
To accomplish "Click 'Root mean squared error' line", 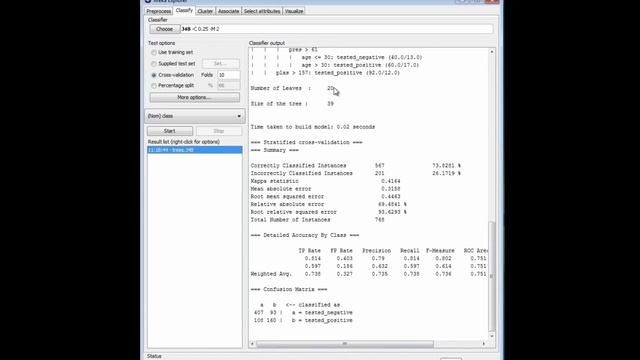I will pos(325,197).
